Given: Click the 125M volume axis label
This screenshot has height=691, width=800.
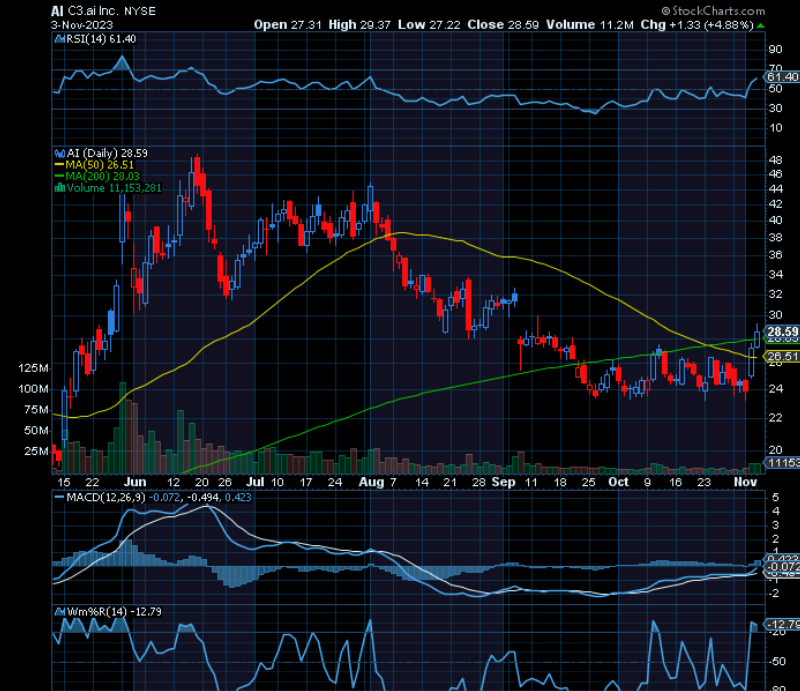Looking at the screenshot, I should 32,370.
